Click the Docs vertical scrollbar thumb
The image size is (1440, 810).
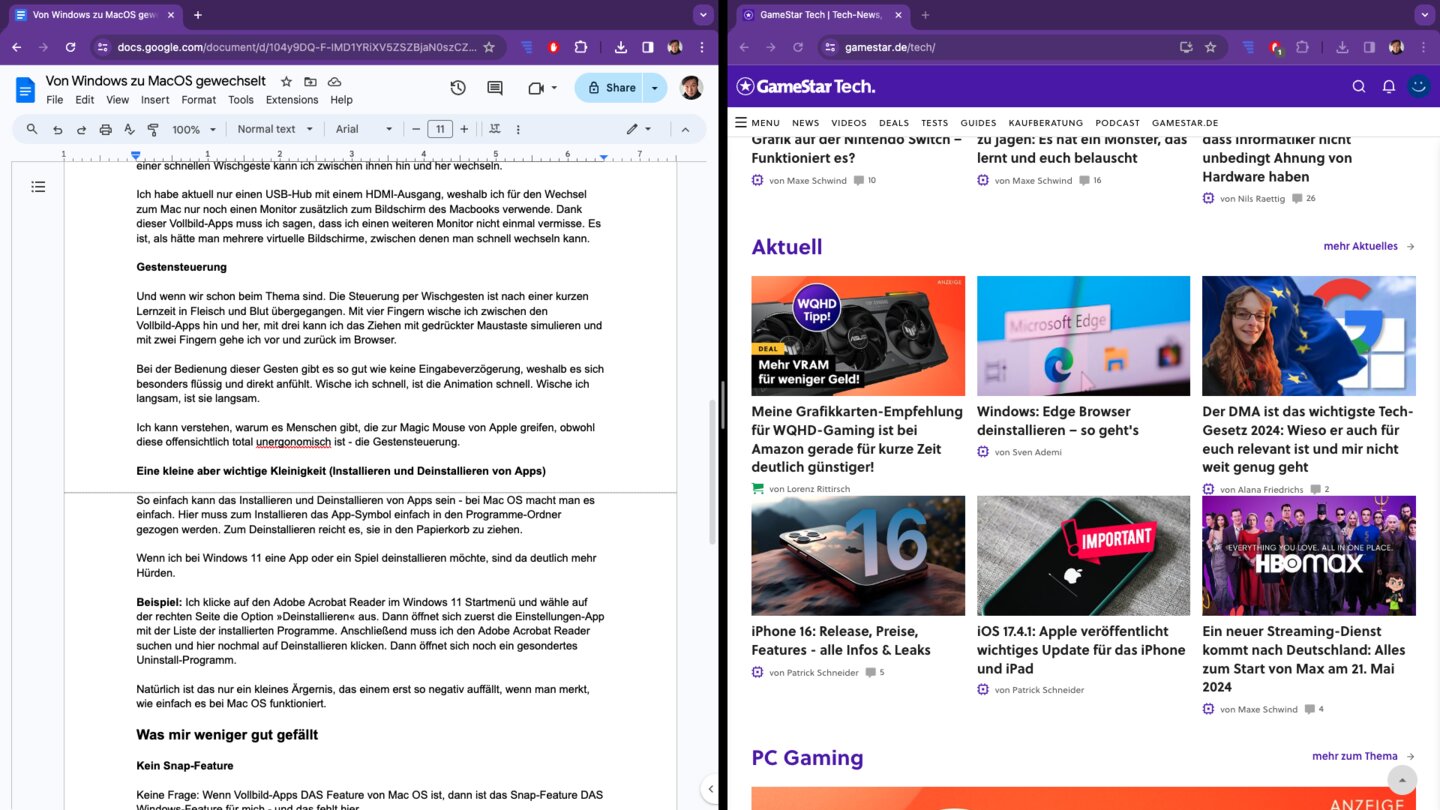point(712,470)
